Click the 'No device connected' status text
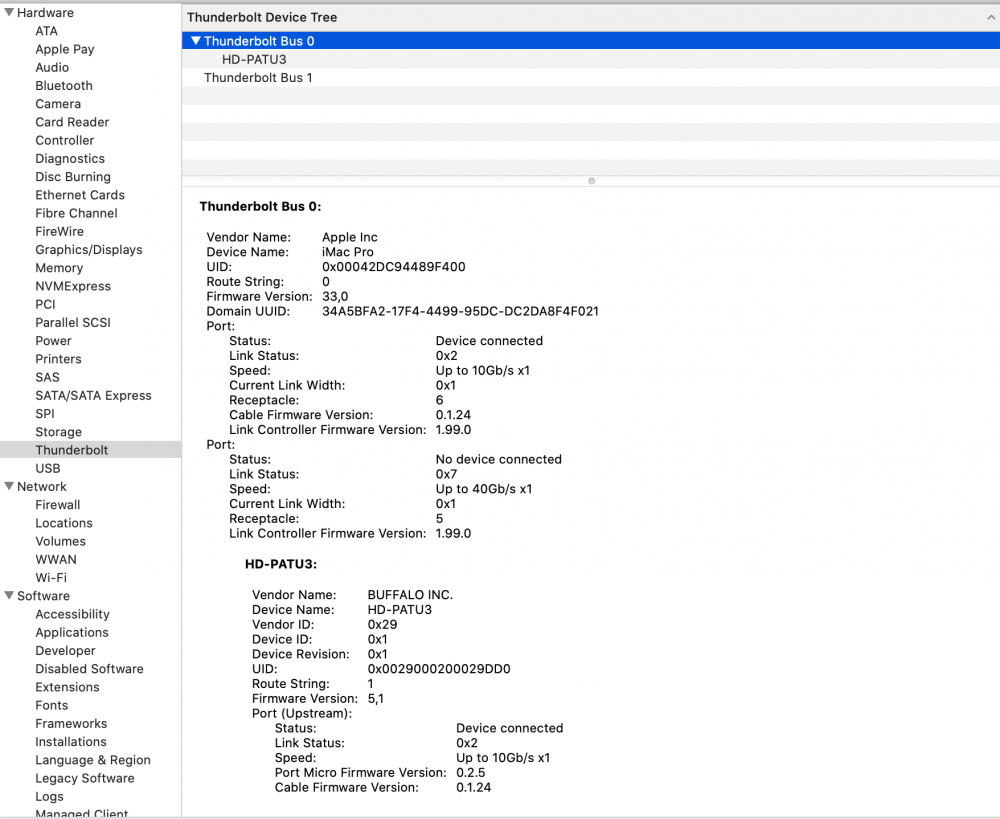Image resolution: width=1000 pixels, height=819 pixels. pos(498,459)
